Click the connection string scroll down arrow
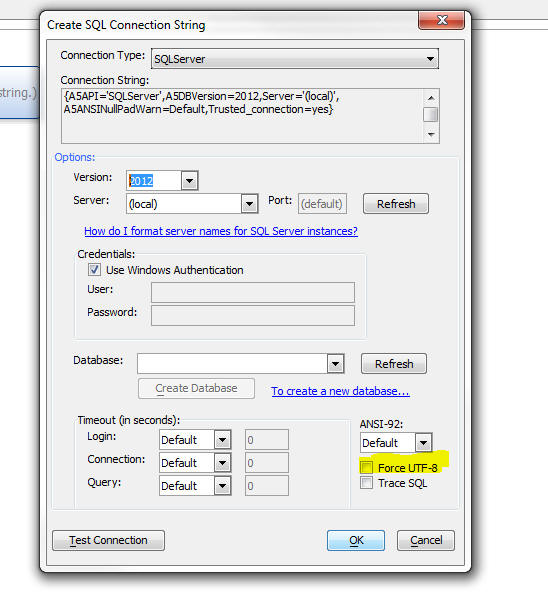The image size is (548, 610). point(431,134)
